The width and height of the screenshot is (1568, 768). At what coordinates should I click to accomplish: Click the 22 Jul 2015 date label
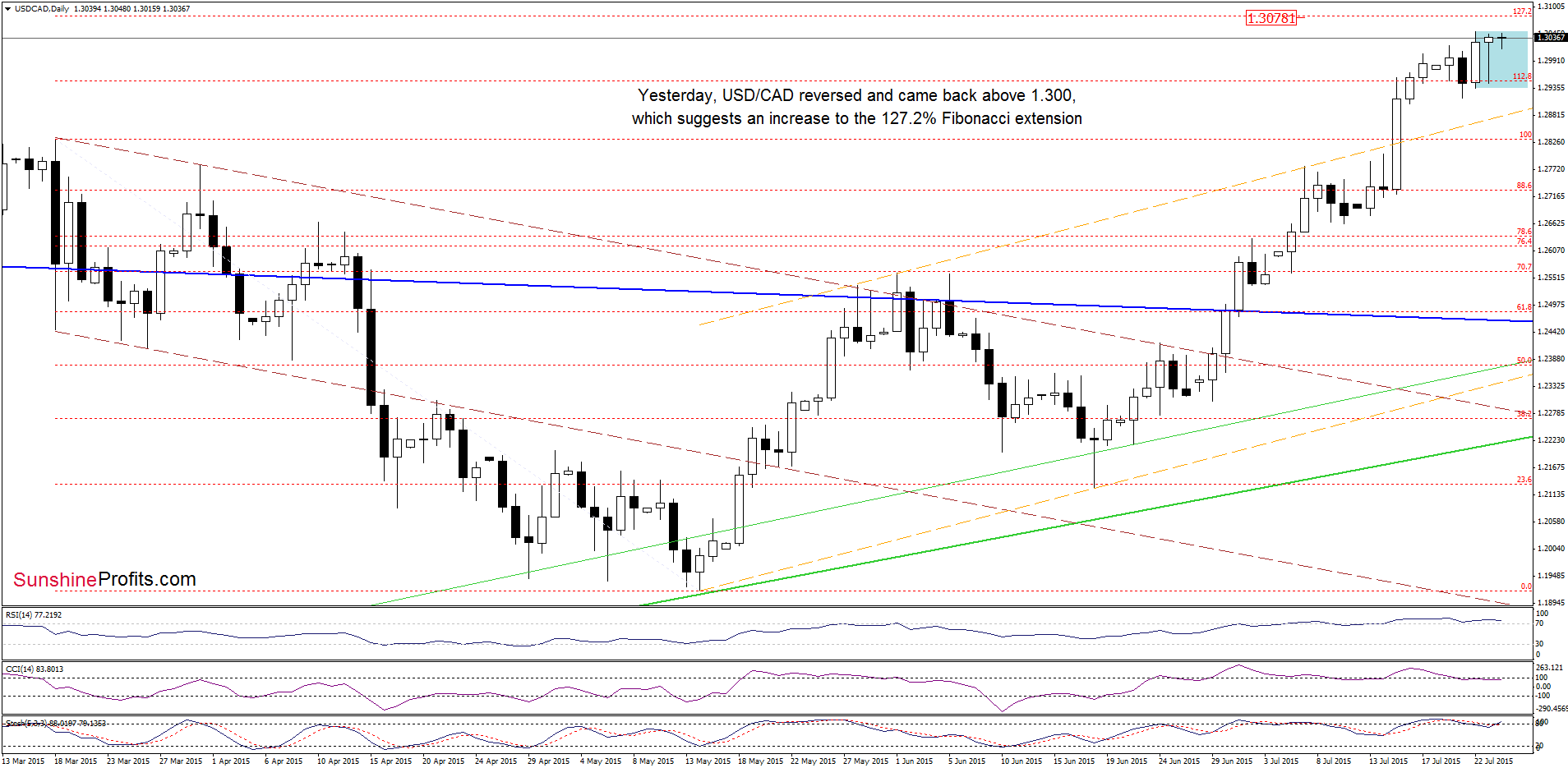pos(1493,761)
